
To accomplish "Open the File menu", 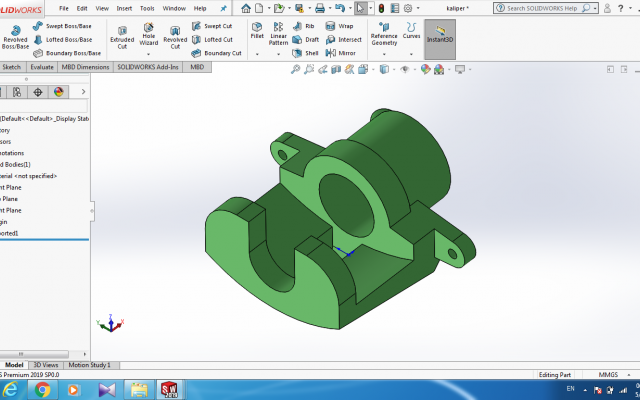I will pos(64,8).
